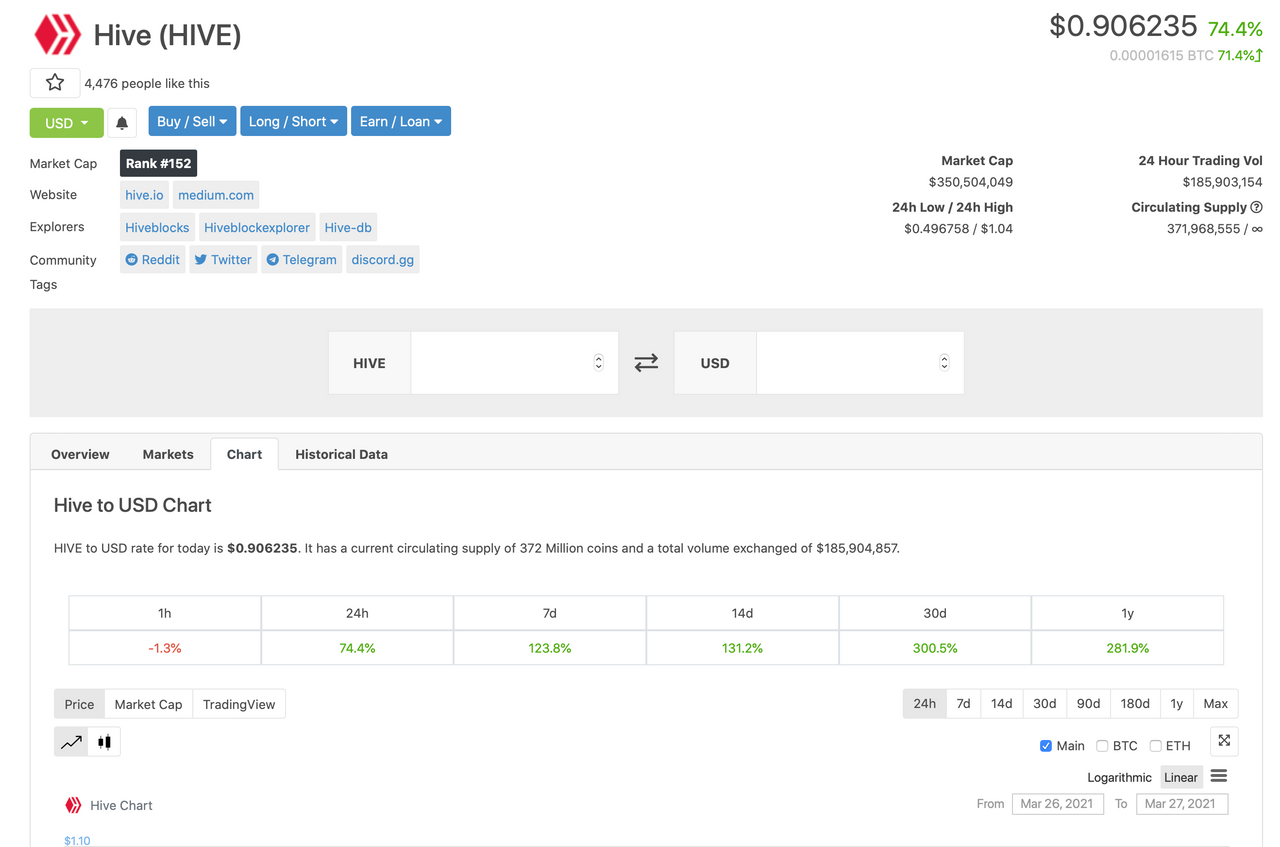Click the 1y change value 281.9%
Image resolution: width=1280 pixels, height=847 pixels.
[1127, 648]
